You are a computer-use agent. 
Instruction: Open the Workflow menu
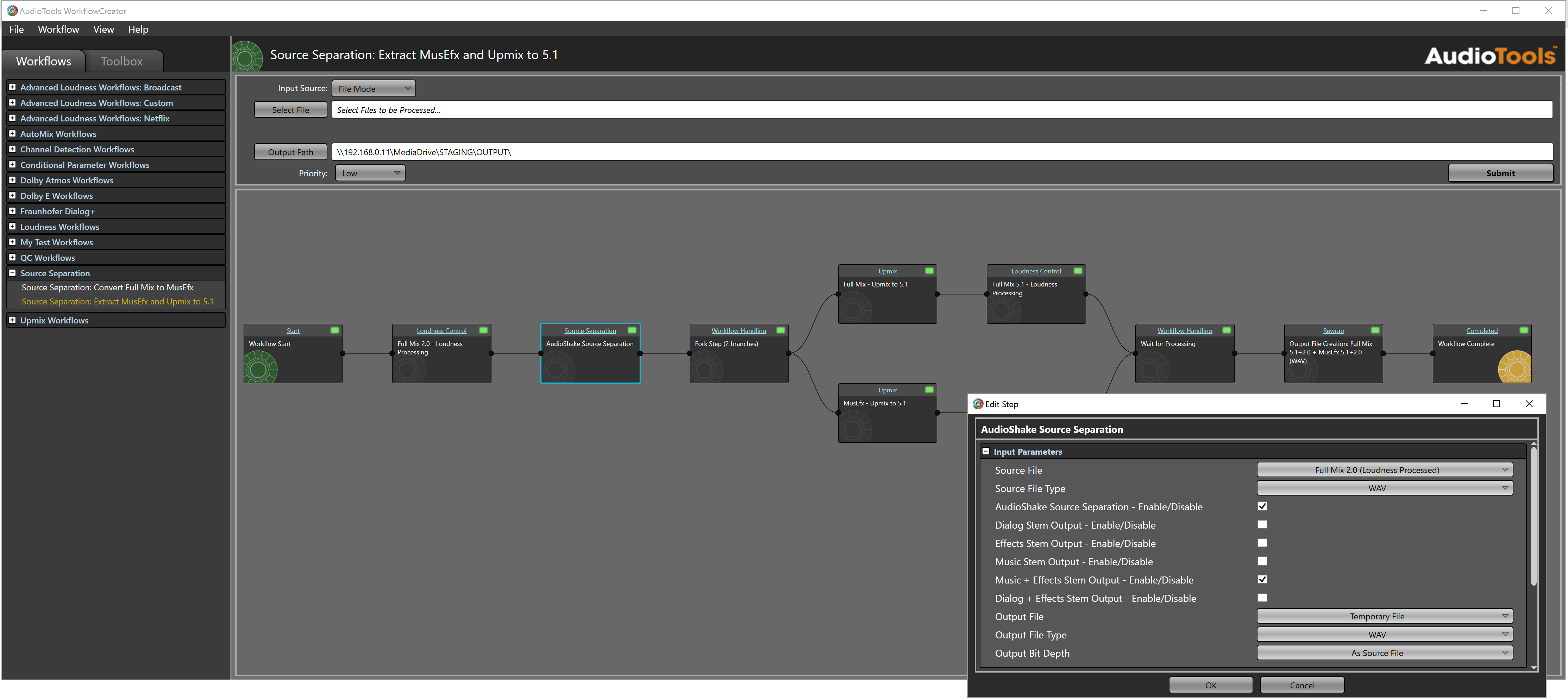[x=58, y=29]
